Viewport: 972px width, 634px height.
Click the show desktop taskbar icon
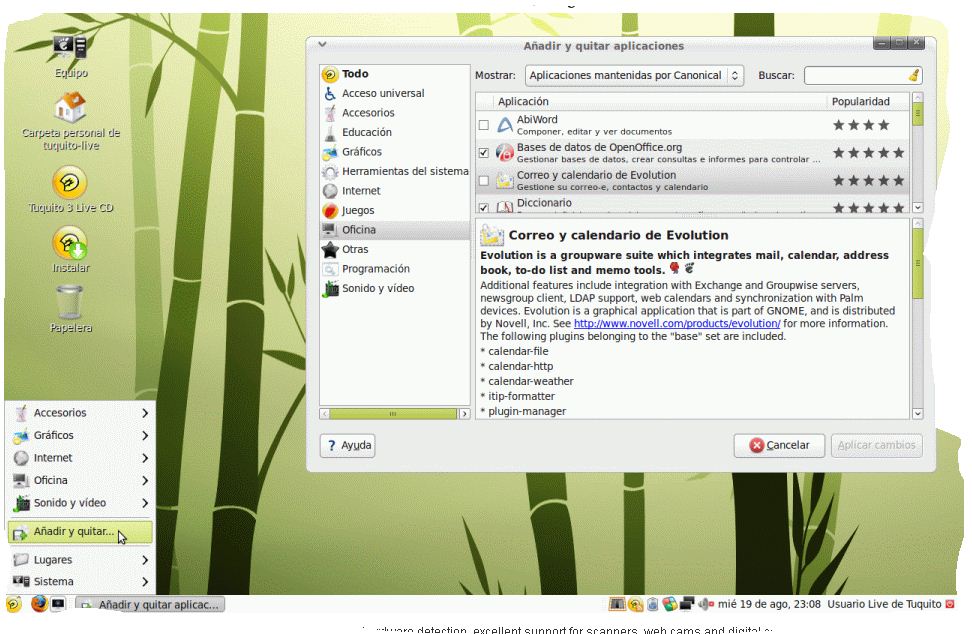[x=58, y=604]
